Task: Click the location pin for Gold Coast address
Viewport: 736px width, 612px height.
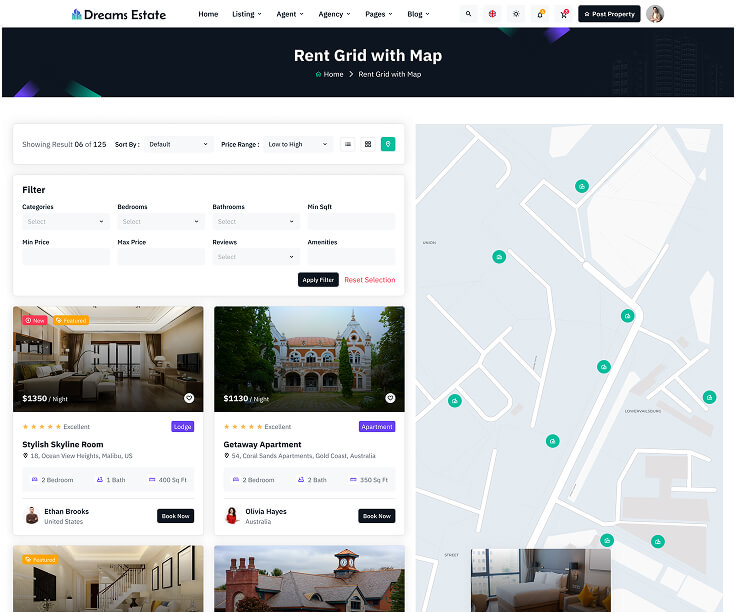Action: [x=226, y=456]
